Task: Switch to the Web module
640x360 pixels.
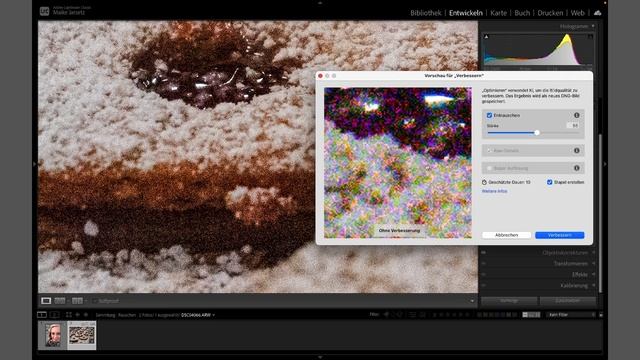Action: pos(578,13)
